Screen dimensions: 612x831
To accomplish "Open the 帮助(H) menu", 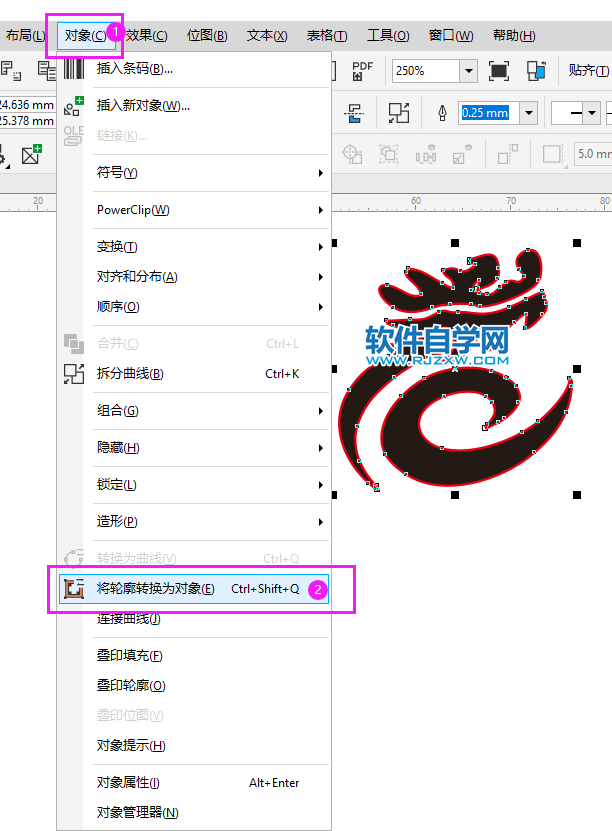I will click(514, 36).
